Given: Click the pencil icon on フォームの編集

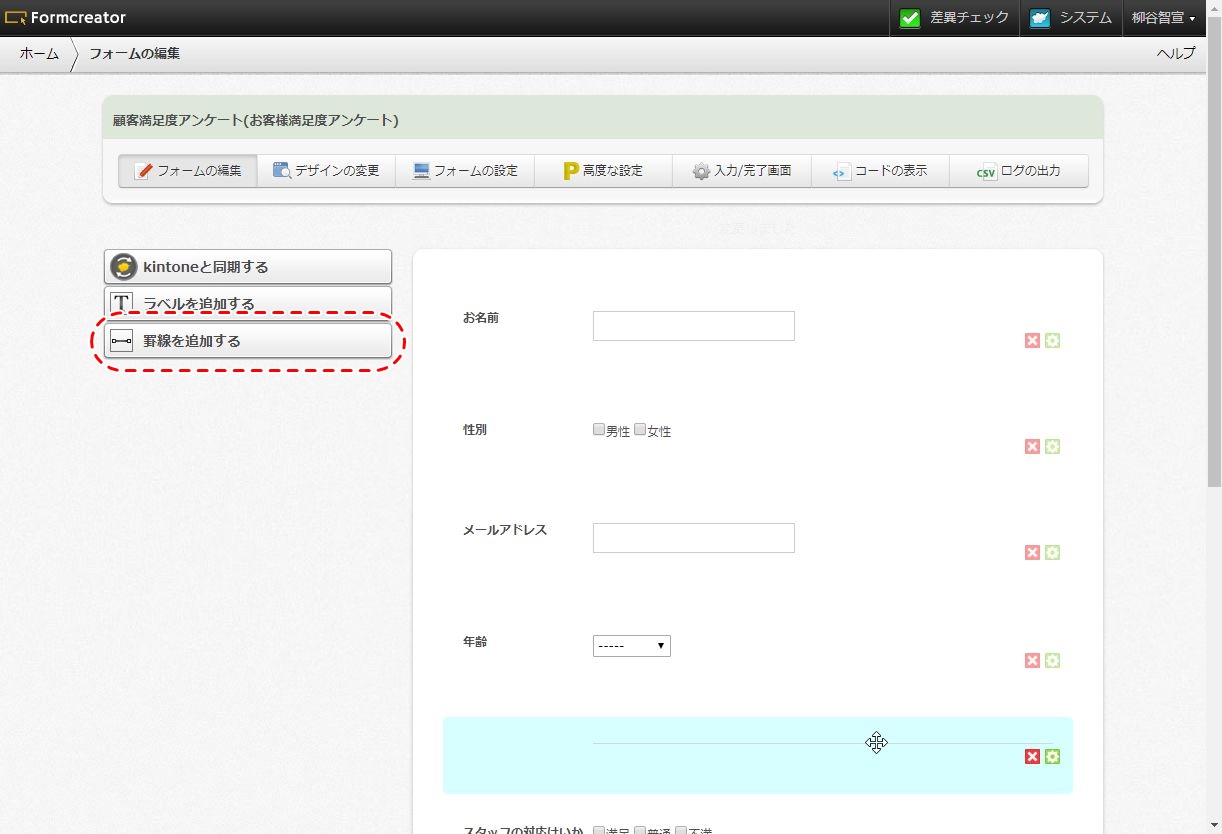Looking at the screenshot, I should pyautogui.click(x=143, y=171).
